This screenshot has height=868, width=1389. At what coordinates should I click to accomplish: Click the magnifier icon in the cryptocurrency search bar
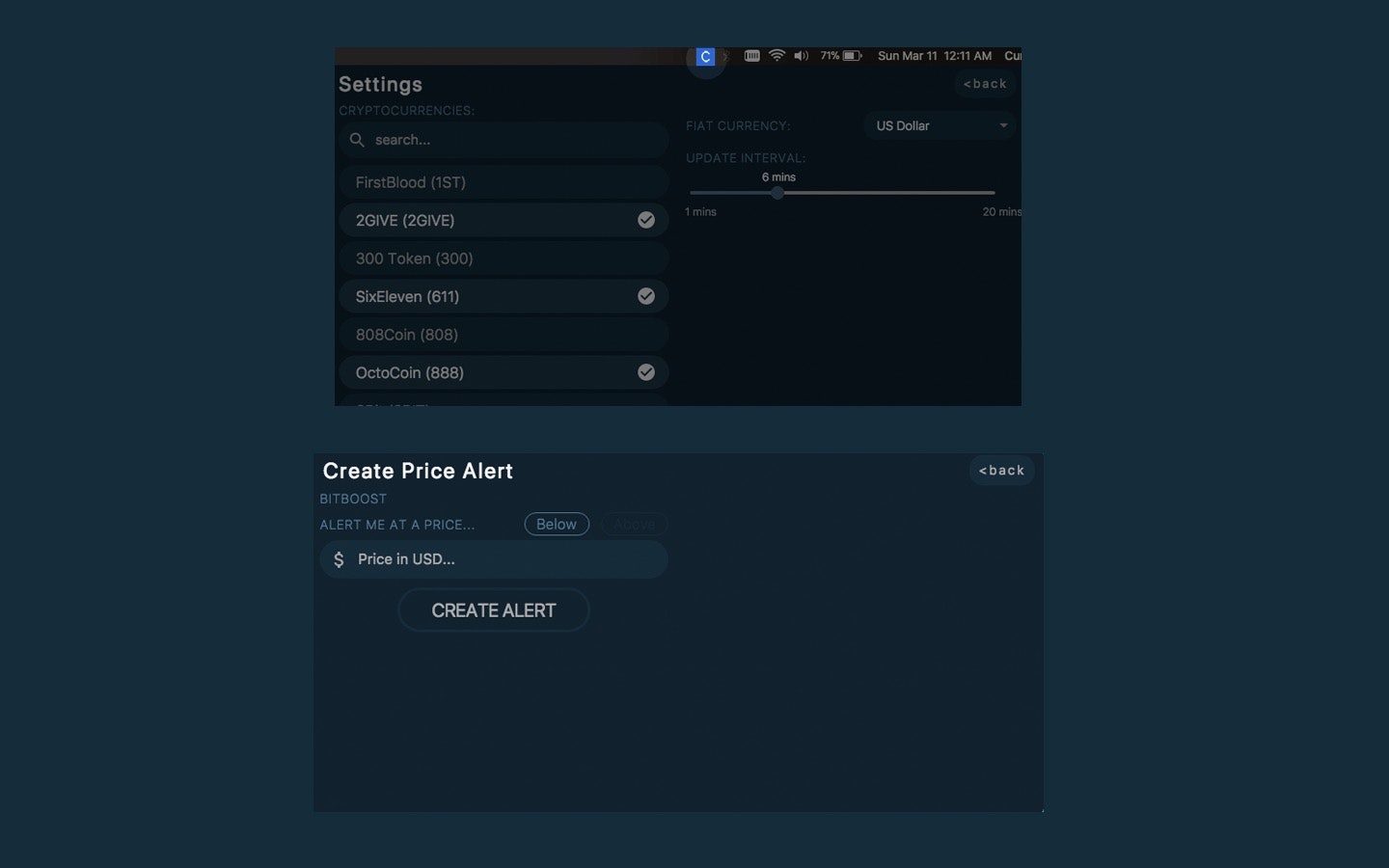(x=357, y=140)
